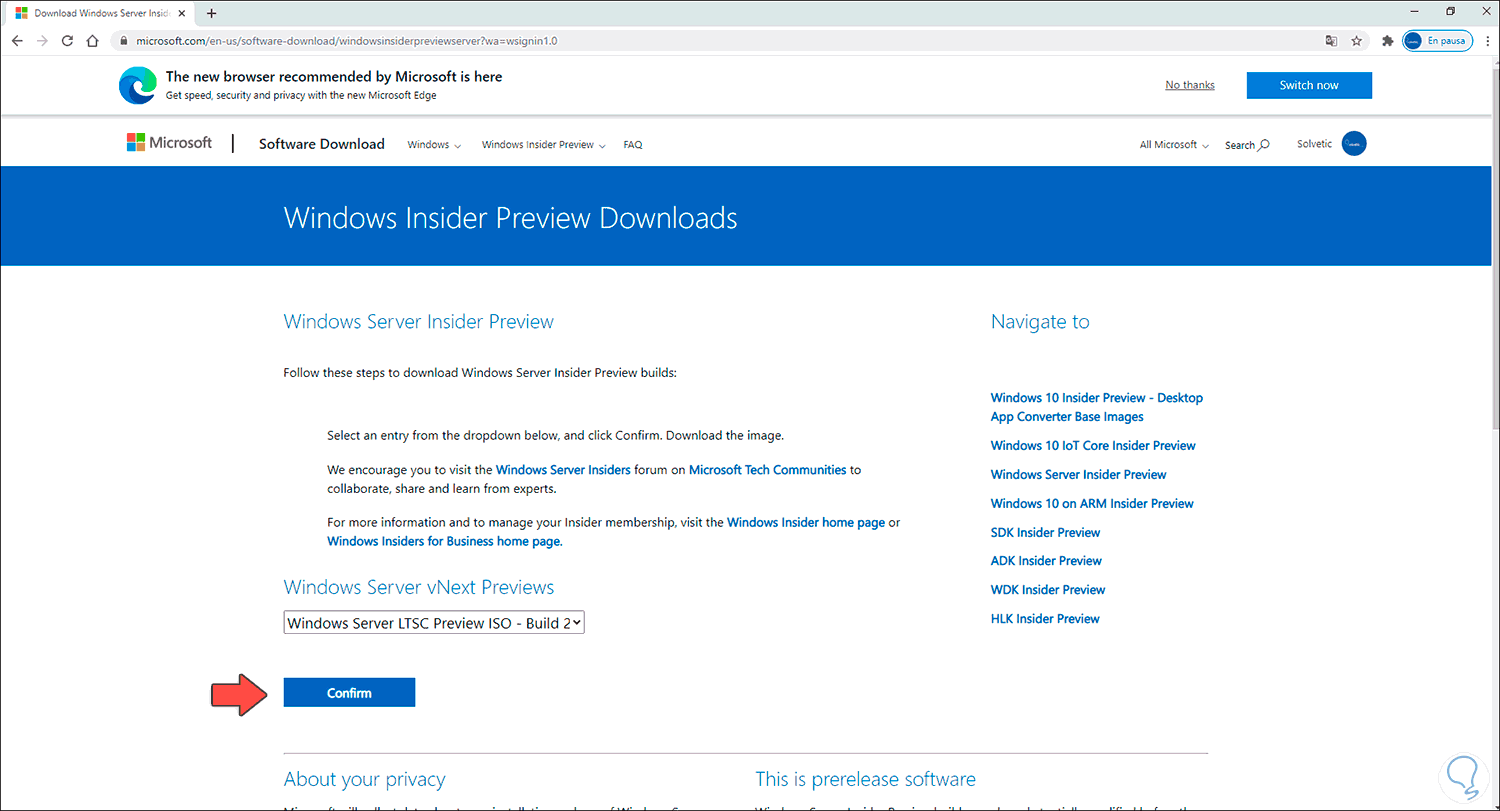Open the FAQ menu item
The height and width of the screenshot is (811, 1500).
[633, 145]
